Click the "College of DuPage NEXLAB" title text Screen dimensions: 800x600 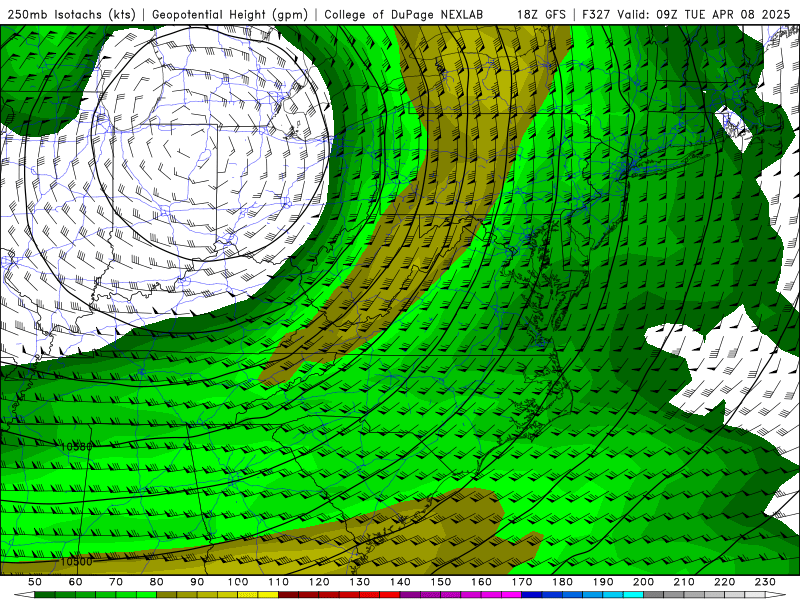pos(404,14)
